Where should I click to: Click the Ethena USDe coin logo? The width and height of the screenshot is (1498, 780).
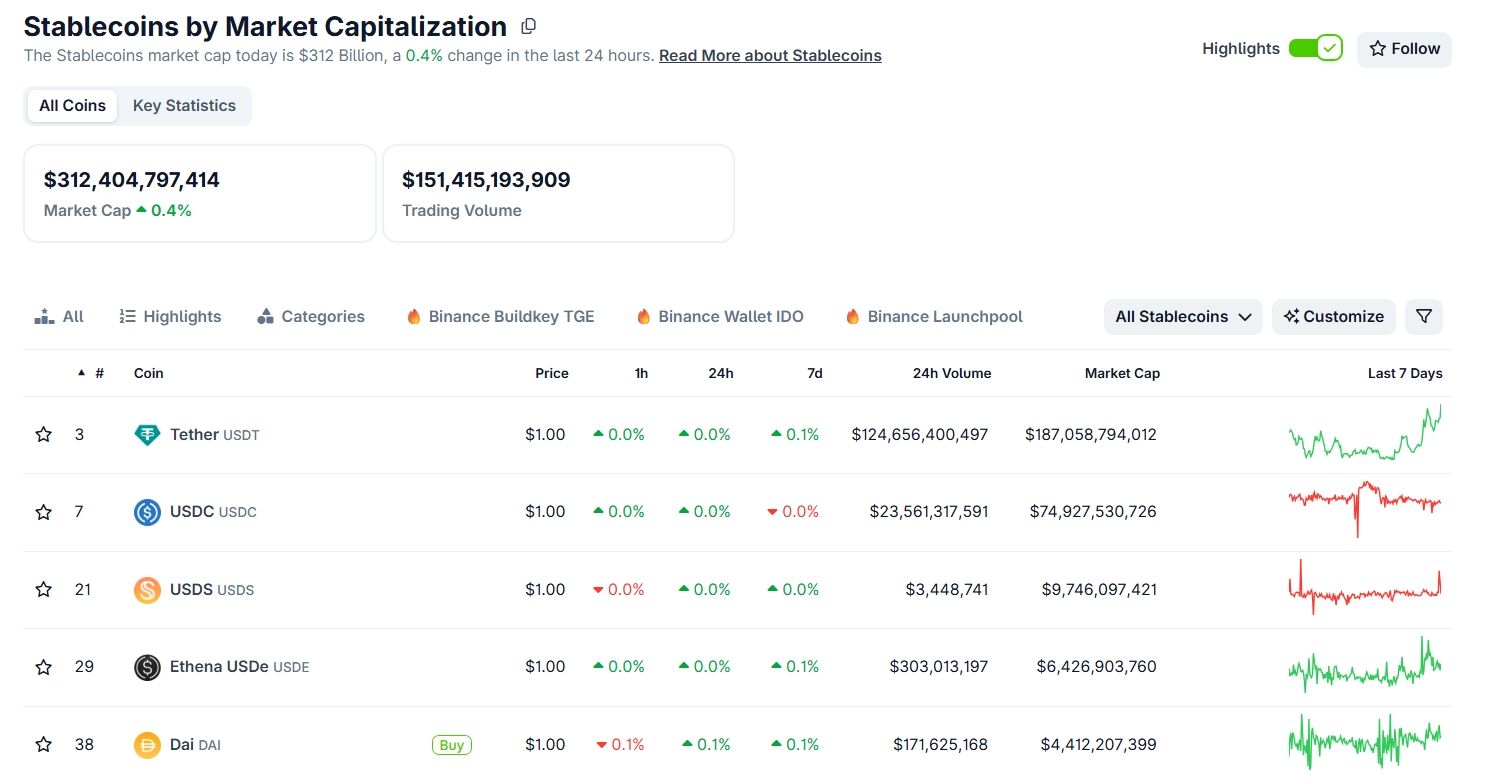(x=147, y=666)
